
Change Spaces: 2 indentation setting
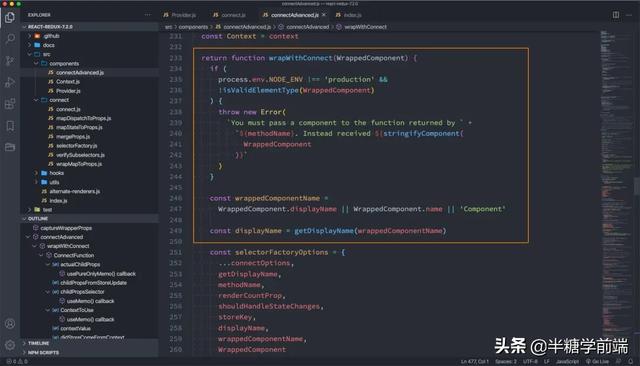click(x=506, y=362)
